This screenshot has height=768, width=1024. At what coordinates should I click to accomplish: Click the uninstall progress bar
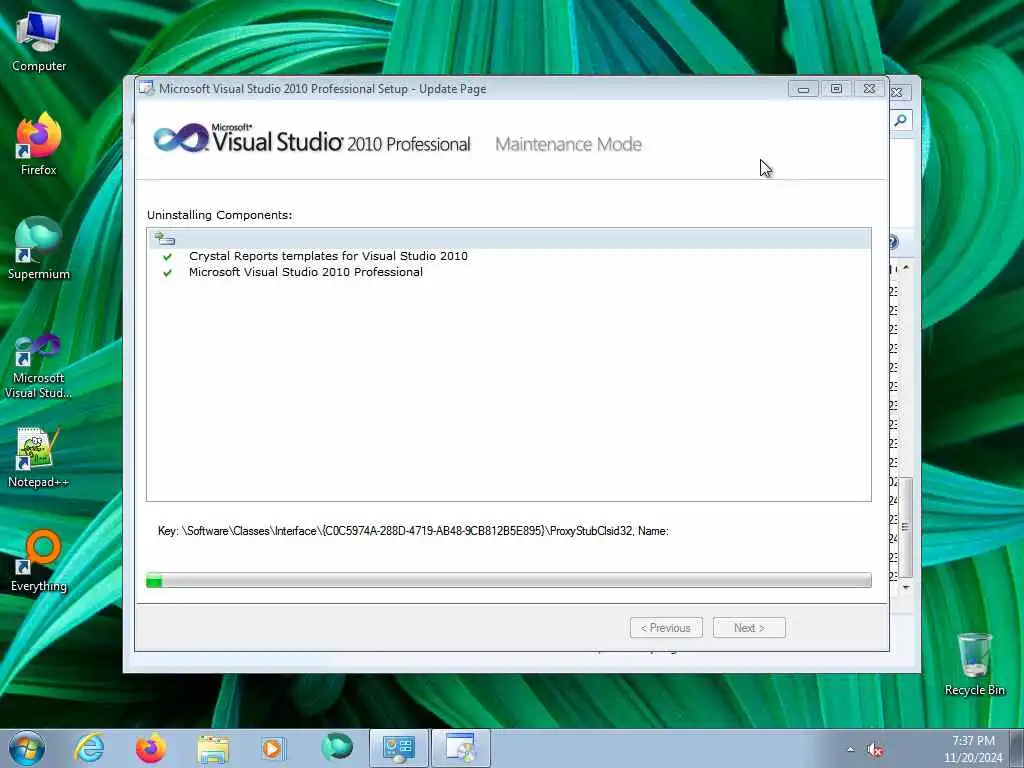509,580
